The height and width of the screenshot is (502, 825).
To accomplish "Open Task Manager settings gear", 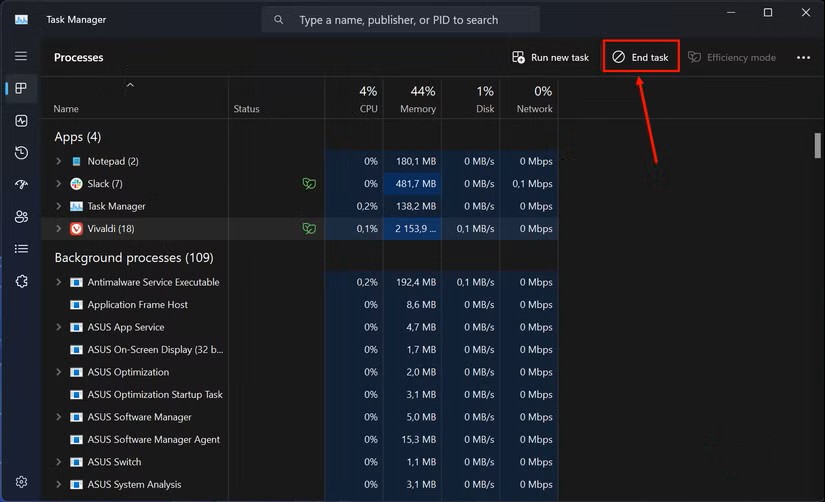I will 21,482.
